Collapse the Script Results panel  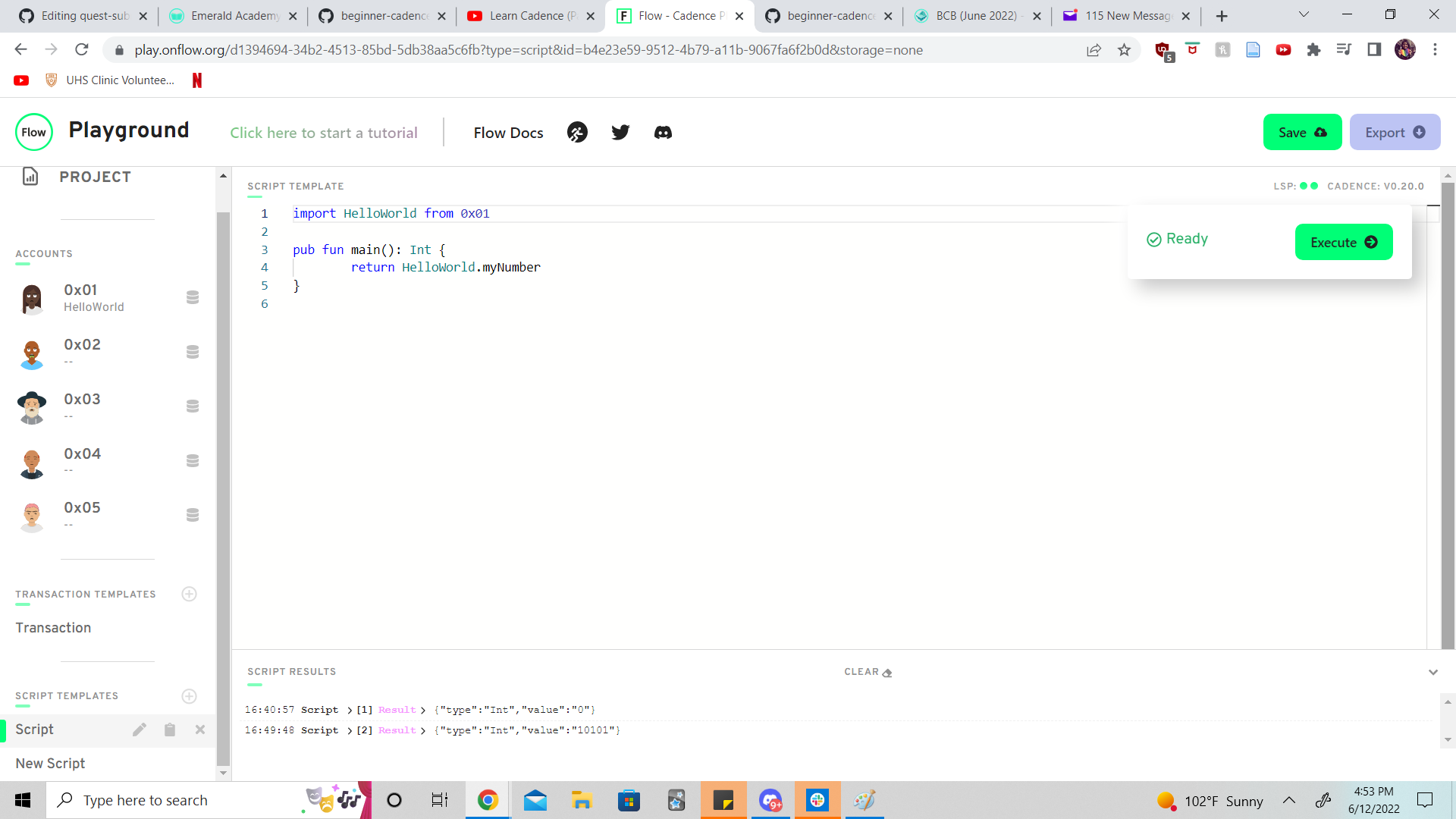[x=1433, y=672]
